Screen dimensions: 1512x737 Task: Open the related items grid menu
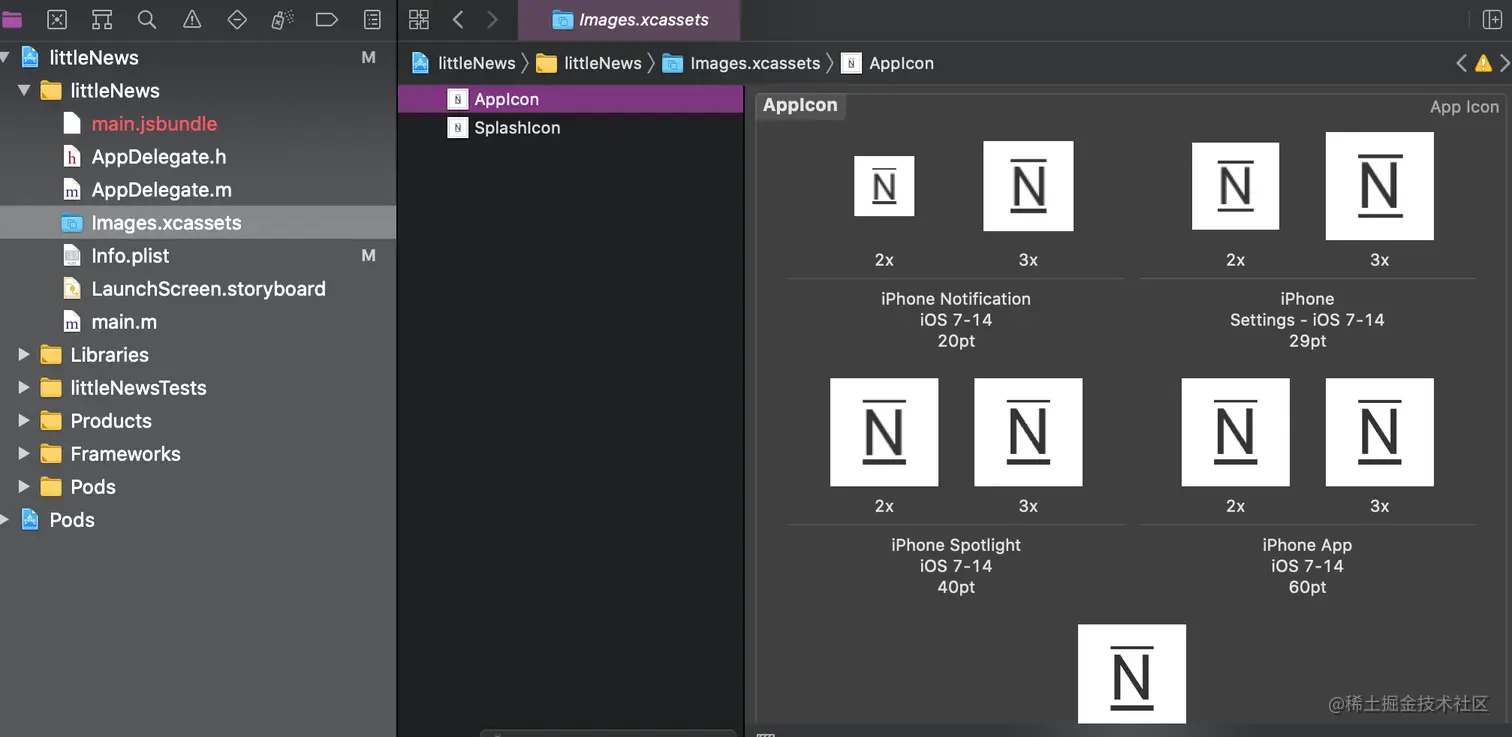pos(419,20)
